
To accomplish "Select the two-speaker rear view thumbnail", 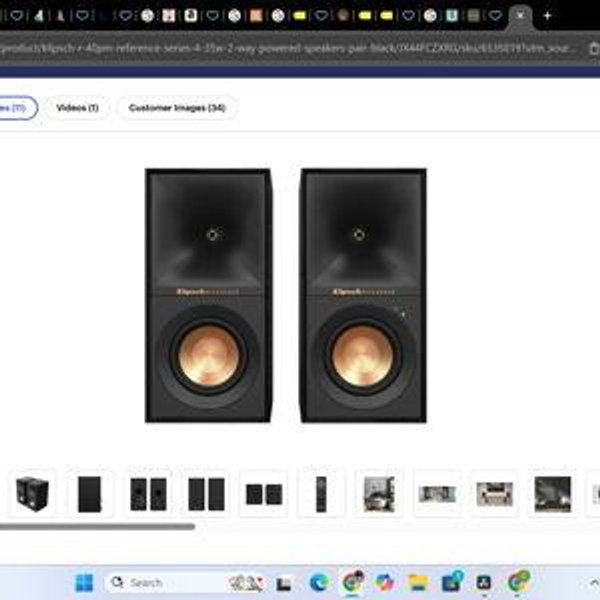I will coord(148,494).
